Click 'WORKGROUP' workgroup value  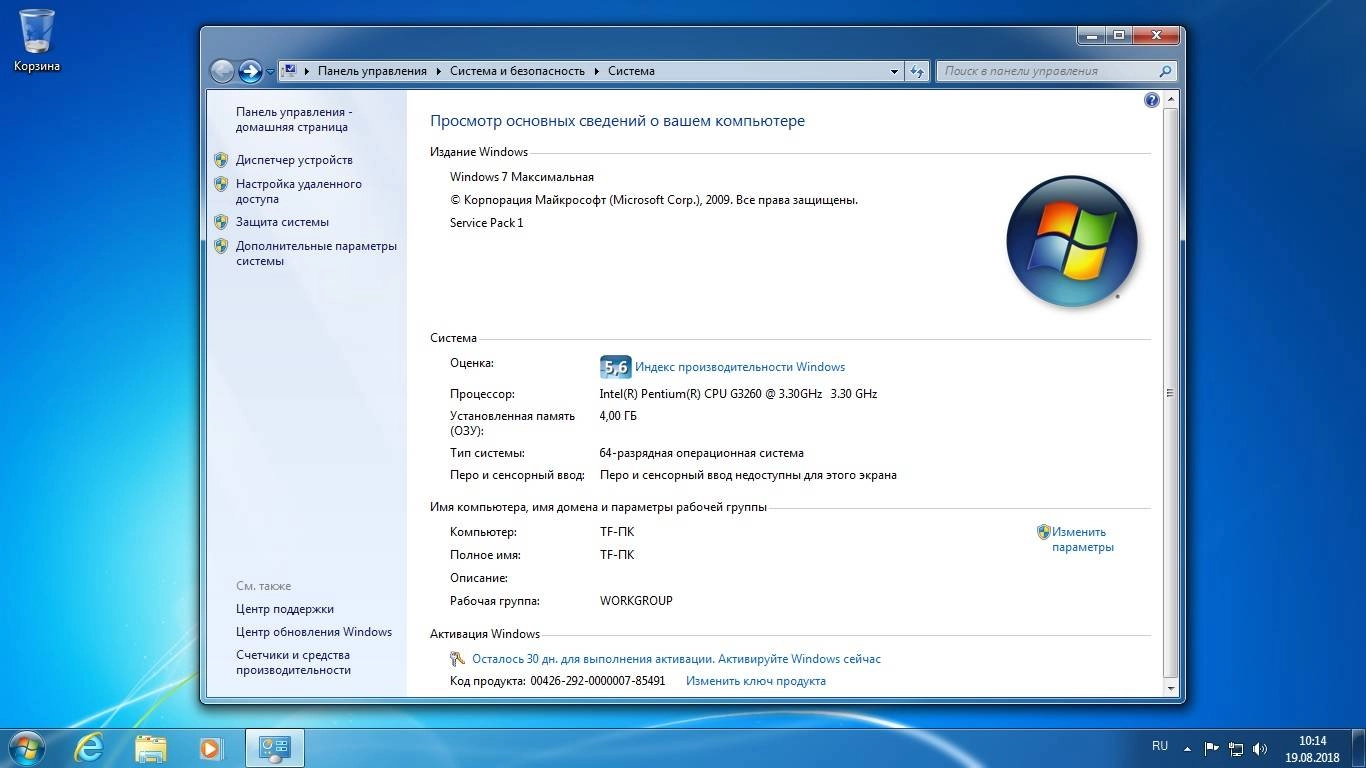(x=636, y=601)
